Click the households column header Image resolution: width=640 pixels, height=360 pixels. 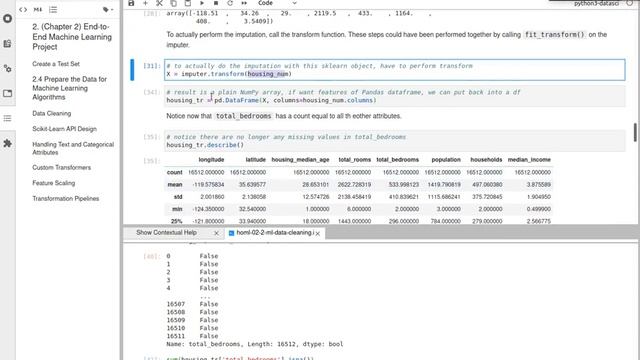486,160
